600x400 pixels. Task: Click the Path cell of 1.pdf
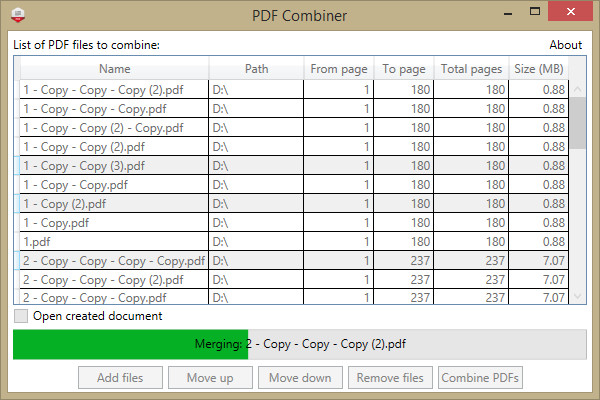[x=256, y=242]
